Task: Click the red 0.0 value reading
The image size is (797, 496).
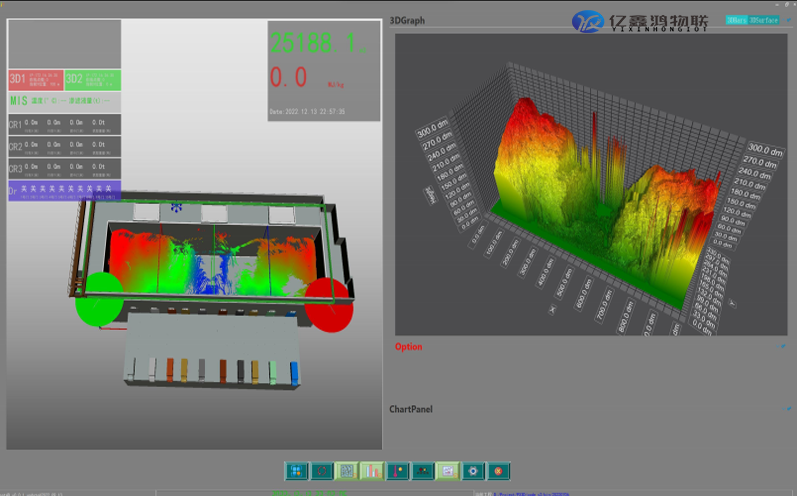Action: pos(288,77)
